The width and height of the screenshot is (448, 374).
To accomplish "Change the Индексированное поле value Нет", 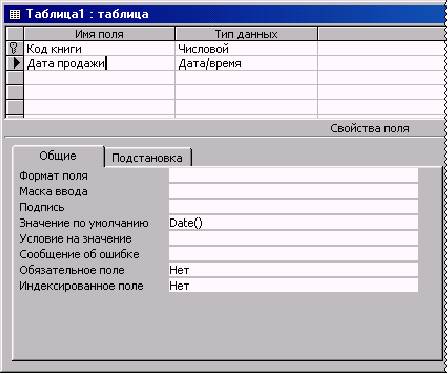I will click(x=293, y=286).
